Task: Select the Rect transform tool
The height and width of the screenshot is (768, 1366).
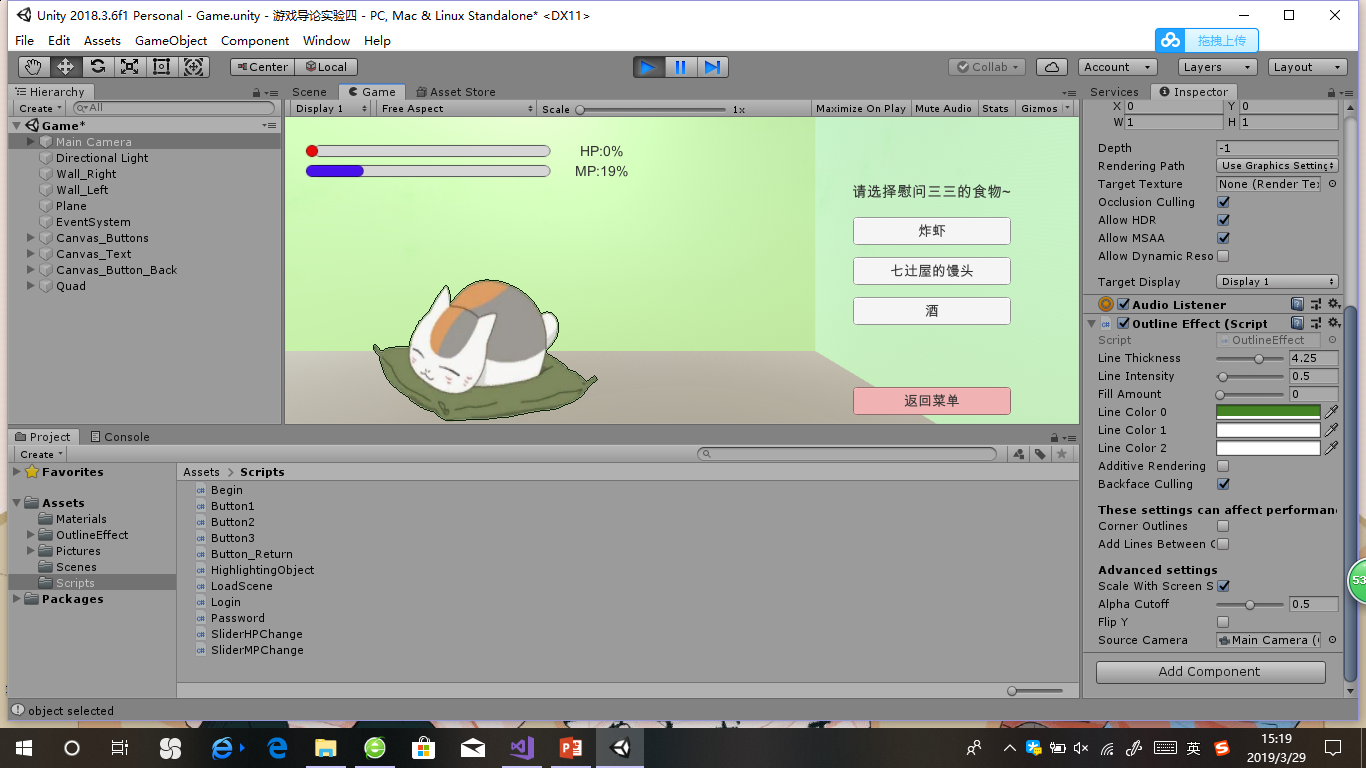Action: pos(161,66)
